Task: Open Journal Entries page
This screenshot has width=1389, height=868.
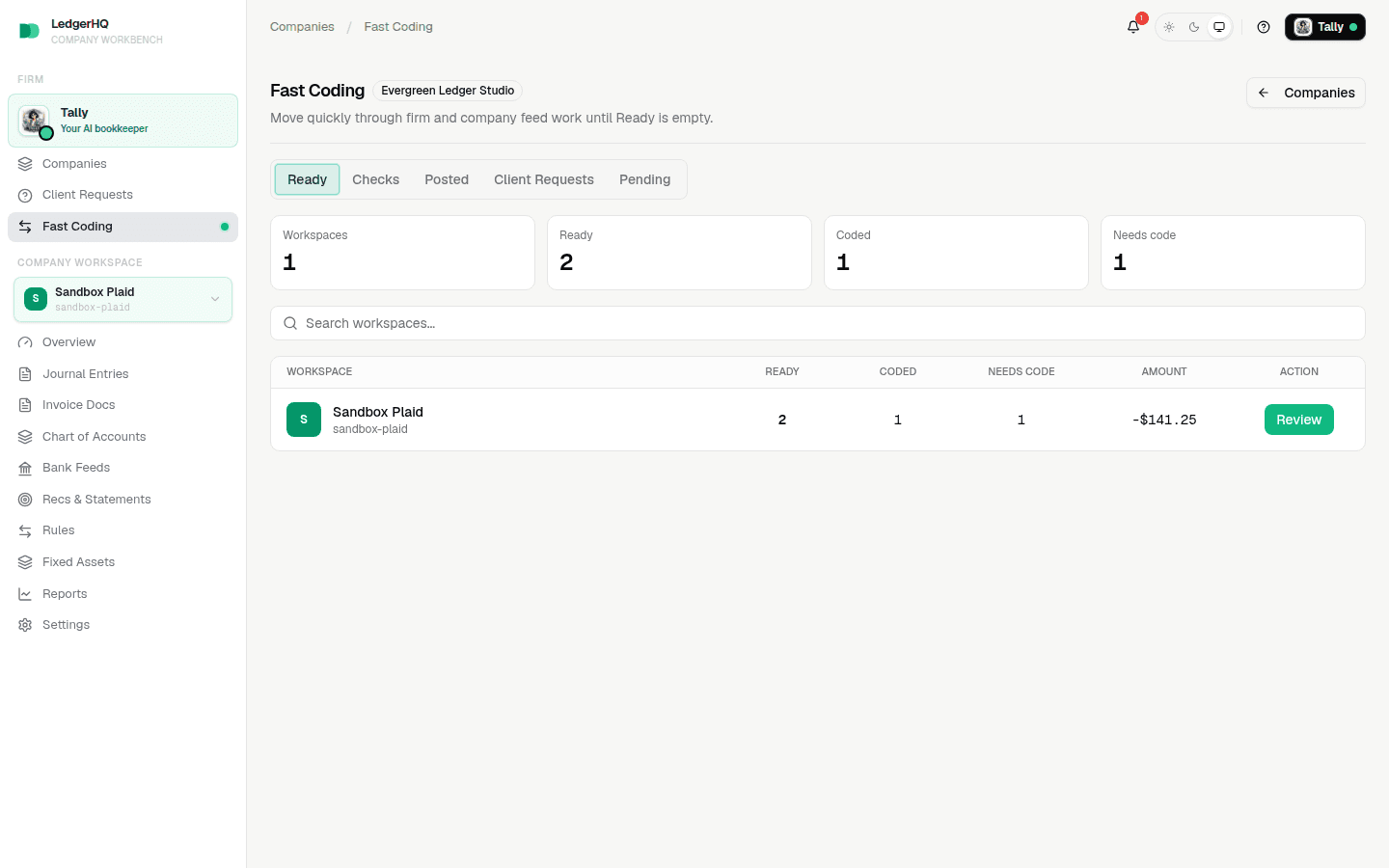Action: coord(123,374)
